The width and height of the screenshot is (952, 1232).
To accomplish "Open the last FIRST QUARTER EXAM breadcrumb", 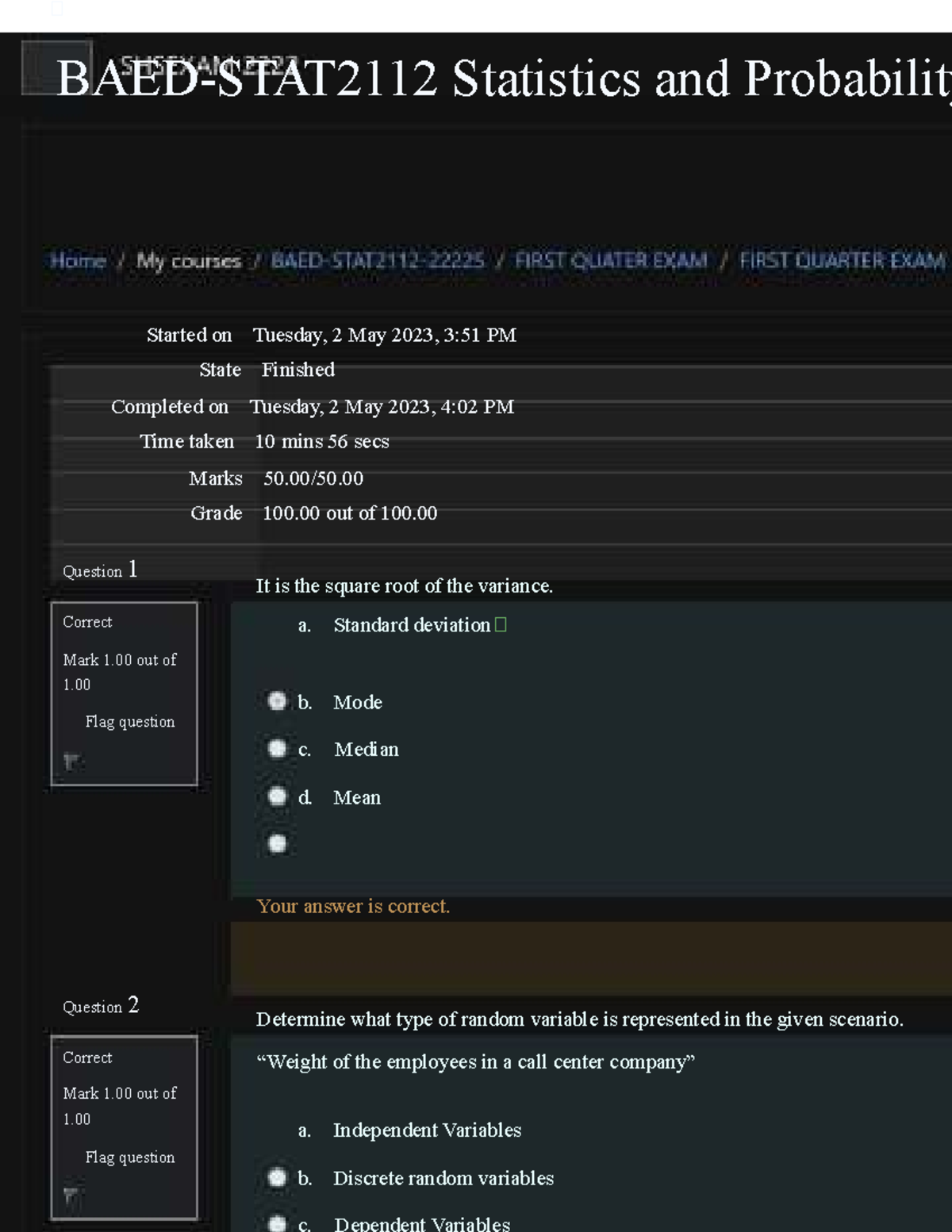I will coord(842,261).
